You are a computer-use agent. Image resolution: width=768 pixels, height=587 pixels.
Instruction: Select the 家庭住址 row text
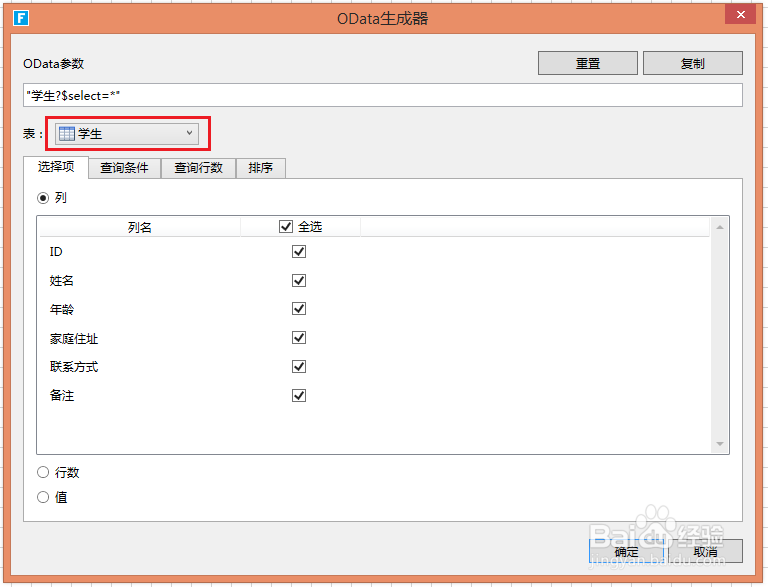point(74,338)
